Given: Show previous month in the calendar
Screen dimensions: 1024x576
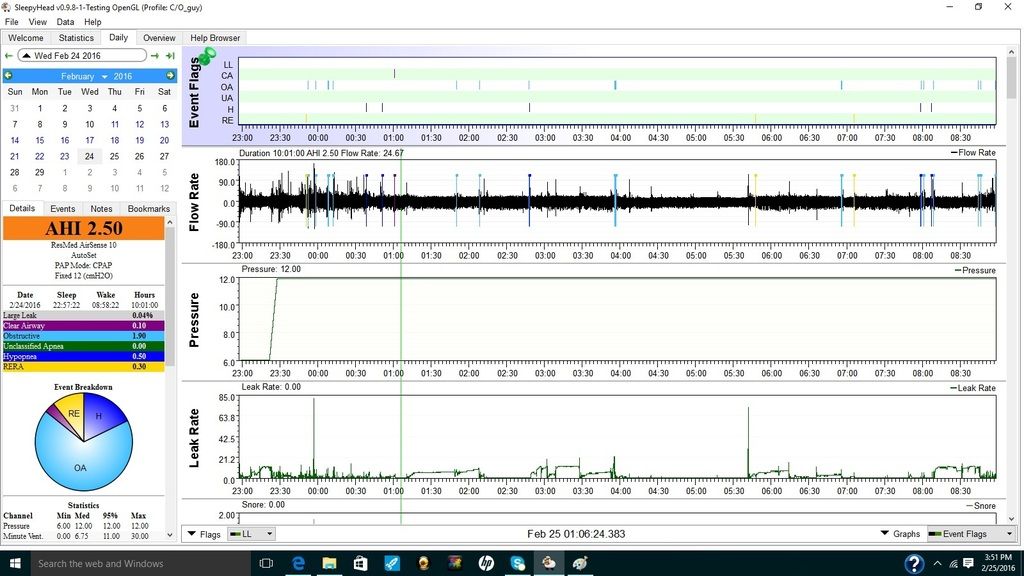Looking at the screenshot, I should tap(8, 76).
